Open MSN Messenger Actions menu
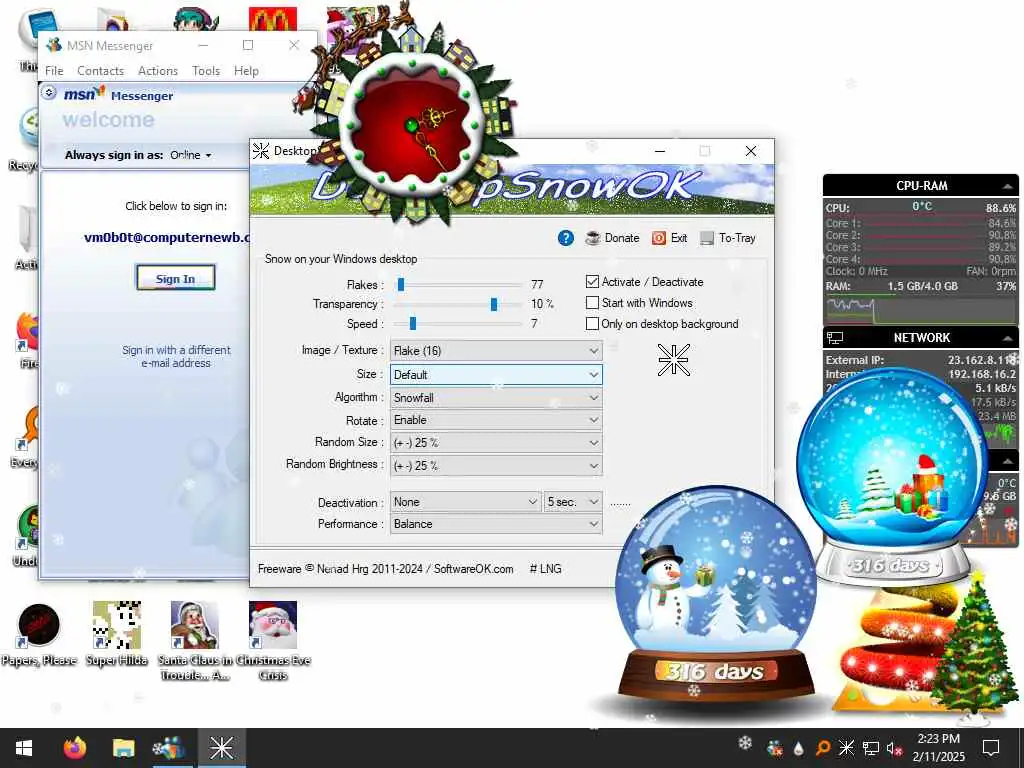1024x768 pixels. [158, 71]
